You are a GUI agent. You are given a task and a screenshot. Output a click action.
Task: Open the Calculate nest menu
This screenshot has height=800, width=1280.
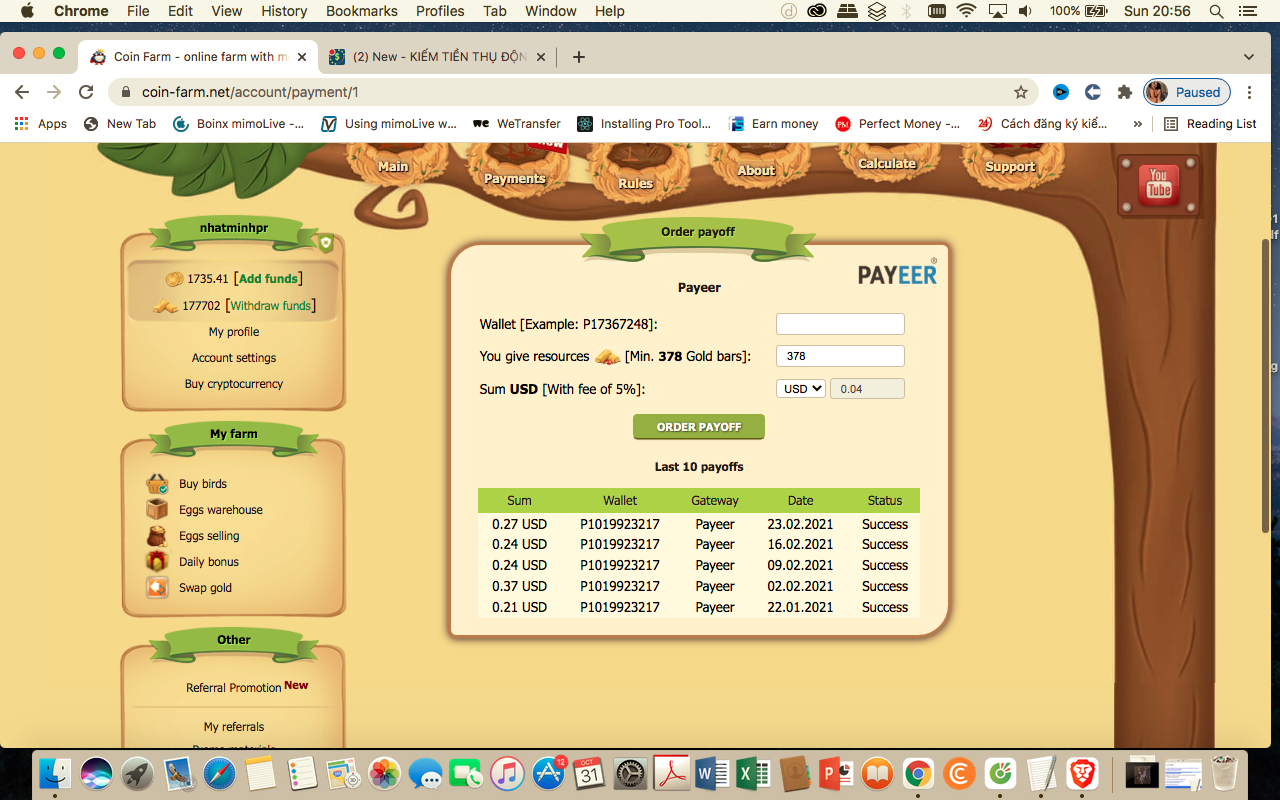[x=887, y=164]
